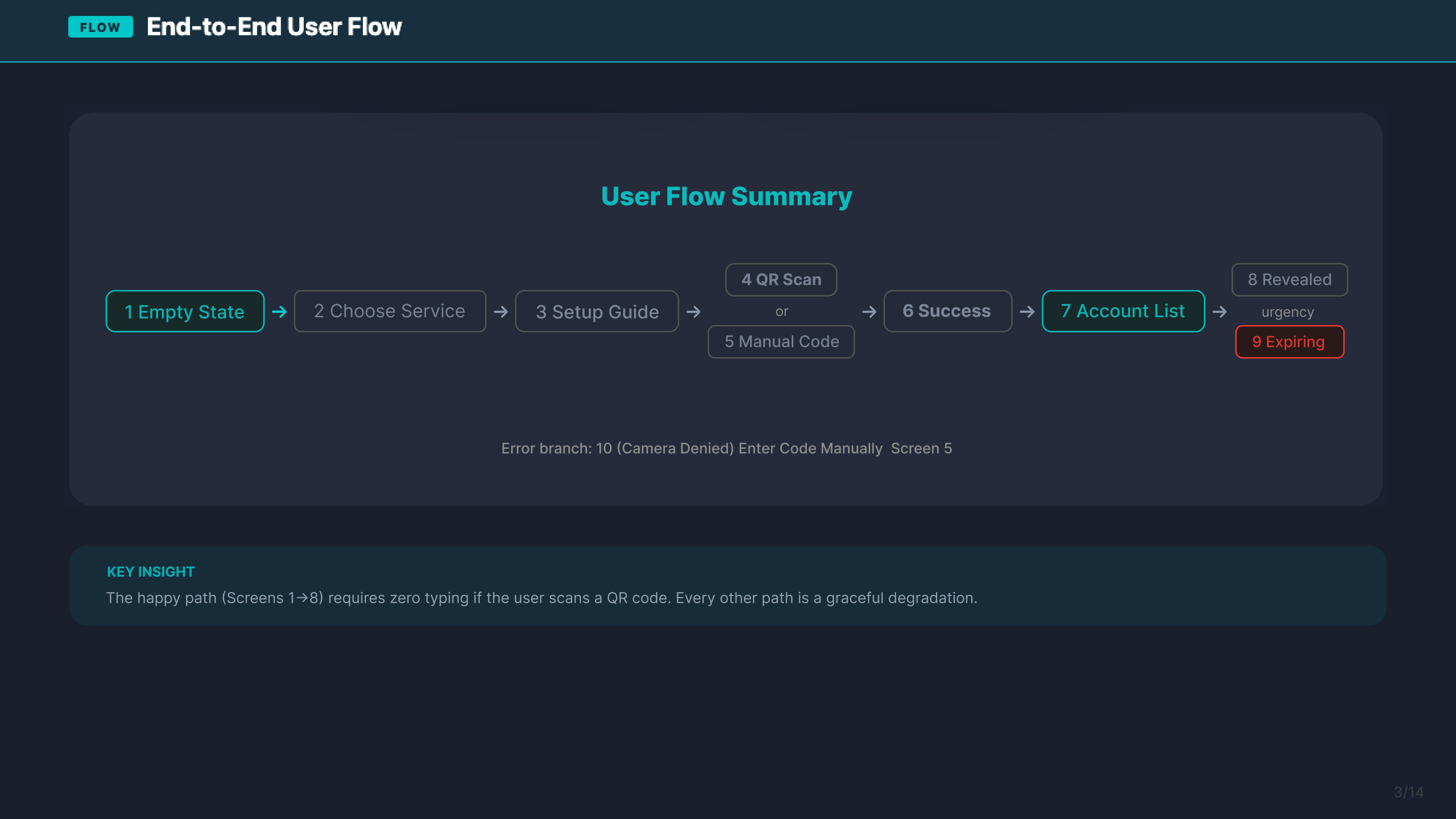Click the 8 Revealed step box
Screen dimensions: 1456x819
1289,279
